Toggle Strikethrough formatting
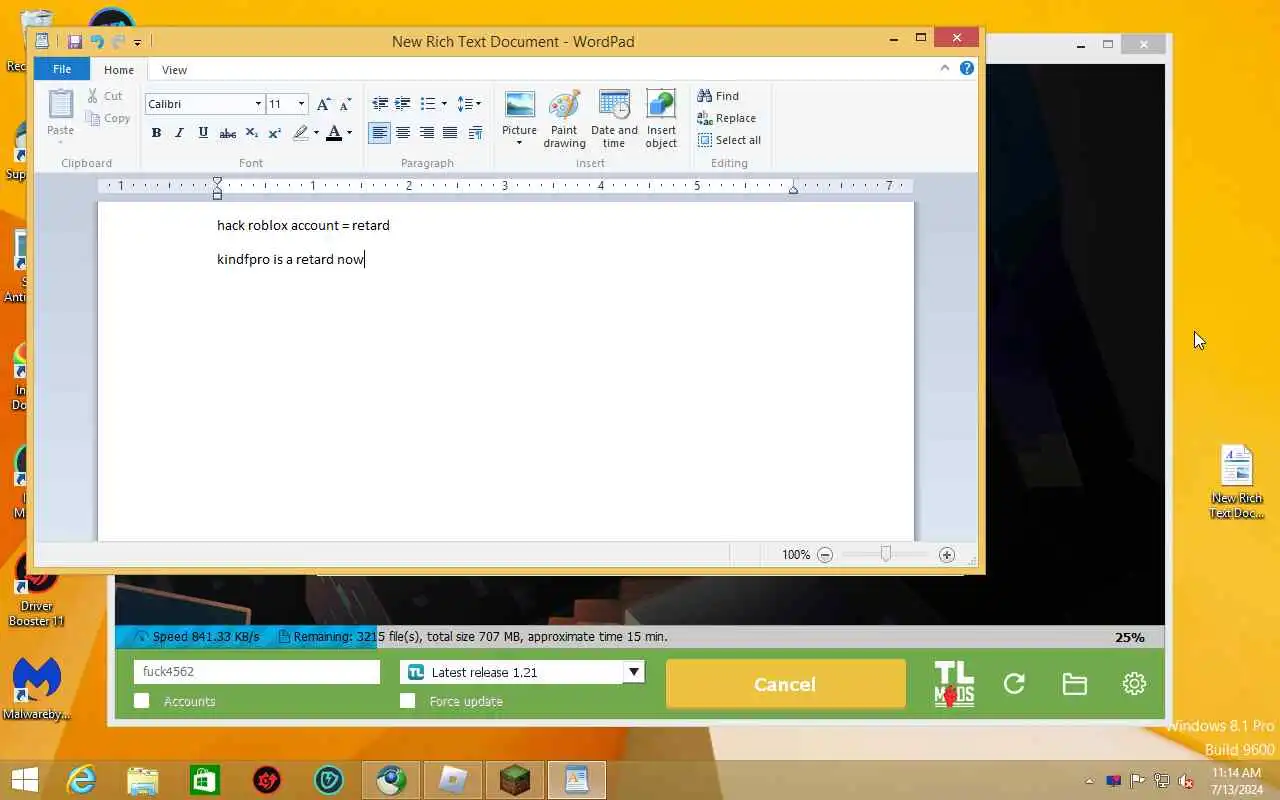This screenshot has height=800, width=1280. pyautogui.click(x=227, y=133)
